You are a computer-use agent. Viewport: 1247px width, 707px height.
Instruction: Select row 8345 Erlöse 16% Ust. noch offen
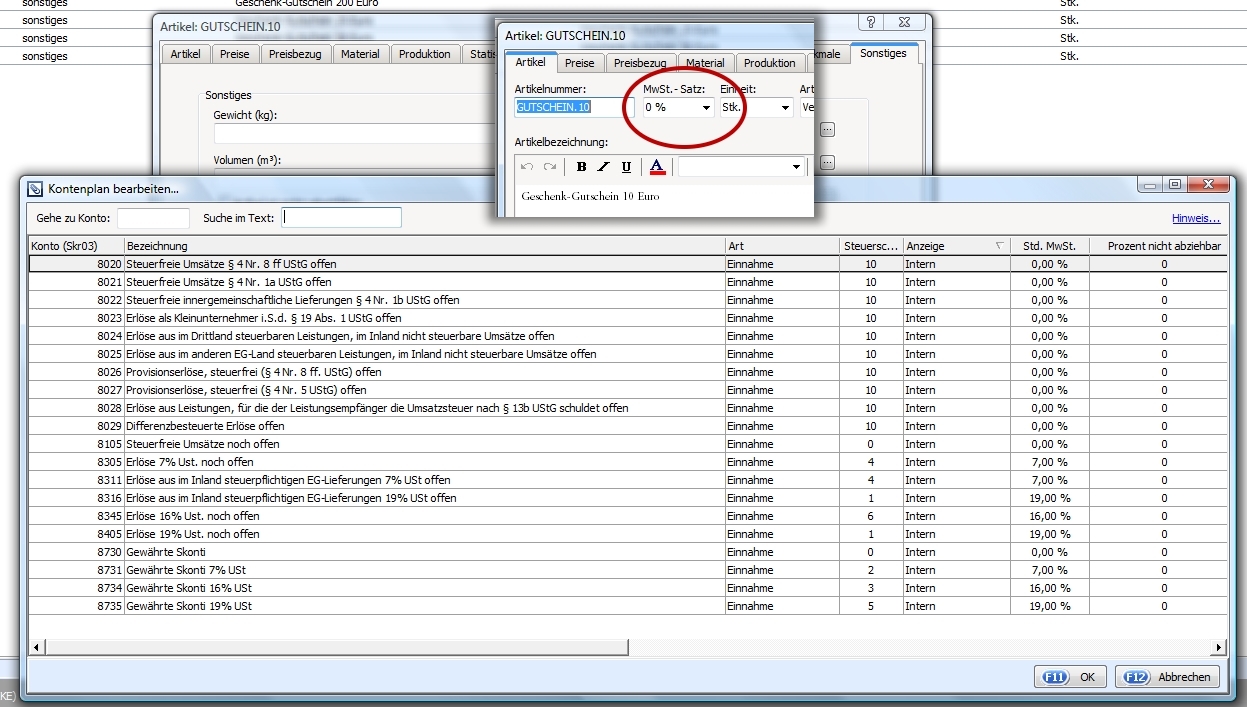point(628,516)
